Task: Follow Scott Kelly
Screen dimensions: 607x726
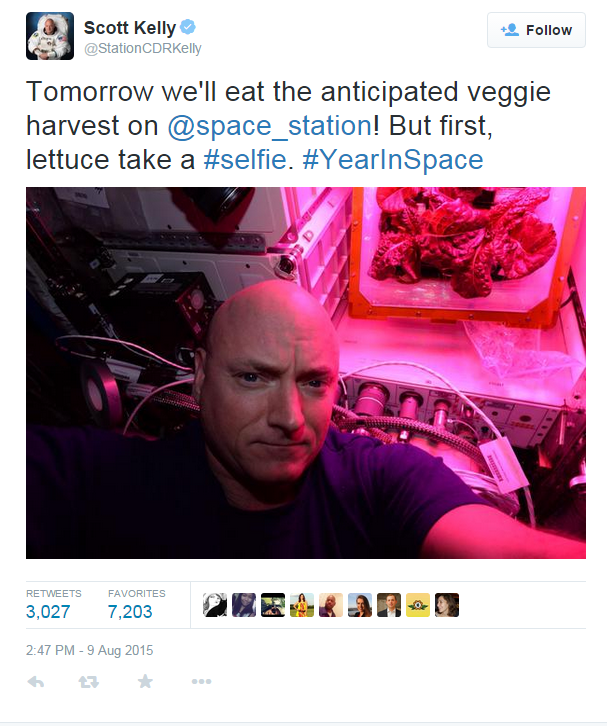Action: pos(536,30)
